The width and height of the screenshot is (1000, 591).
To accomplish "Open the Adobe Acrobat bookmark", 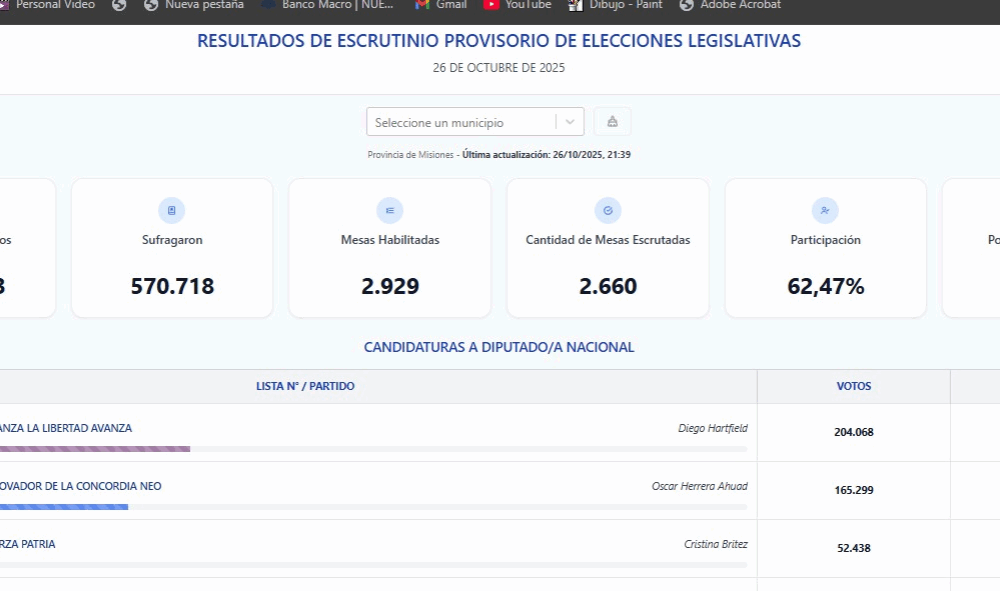I will coord(730,5).
